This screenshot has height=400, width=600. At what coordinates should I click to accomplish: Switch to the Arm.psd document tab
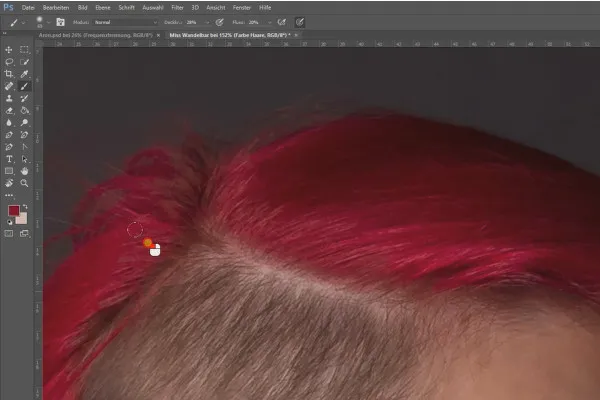pyautogui.click(x=96, y=35)
